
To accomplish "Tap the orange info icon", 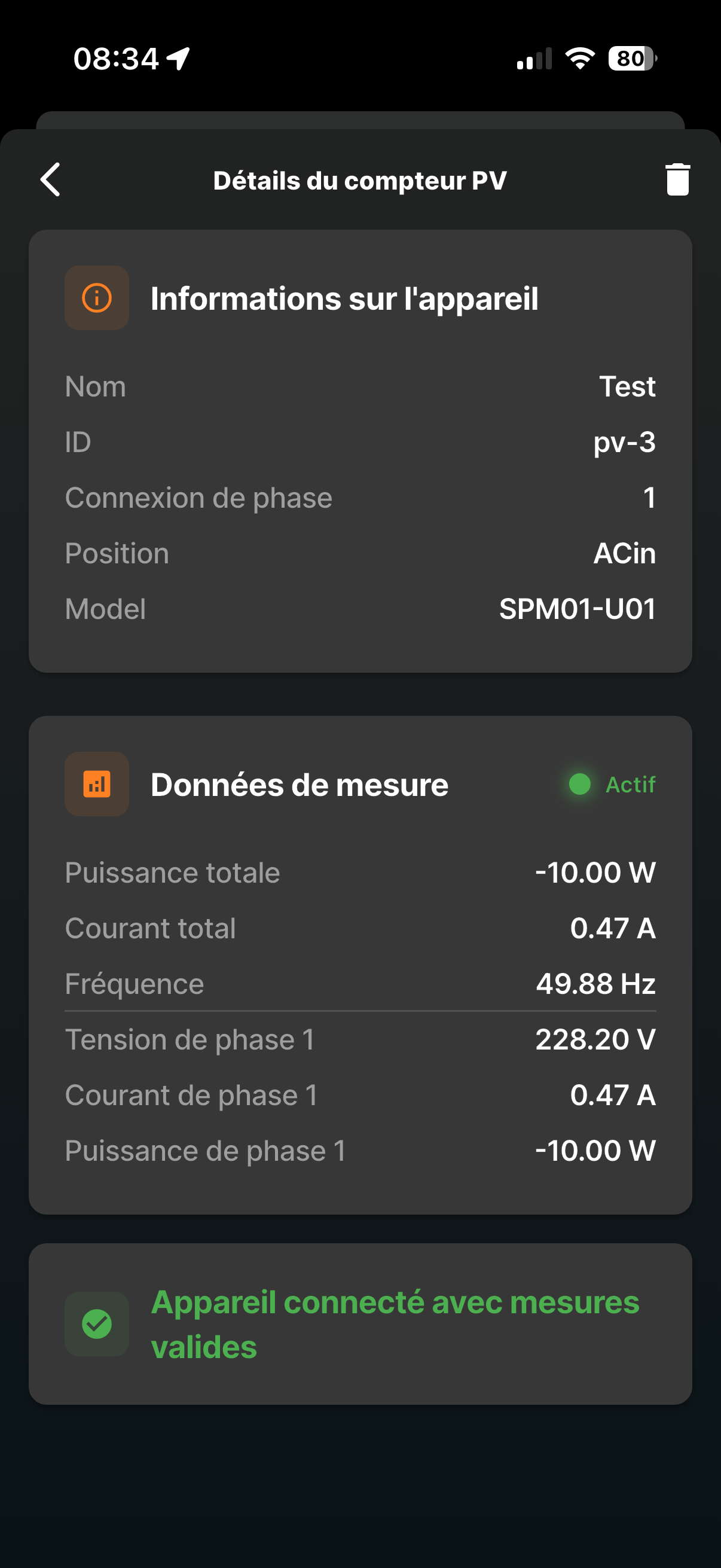I will tap(97, 298).
